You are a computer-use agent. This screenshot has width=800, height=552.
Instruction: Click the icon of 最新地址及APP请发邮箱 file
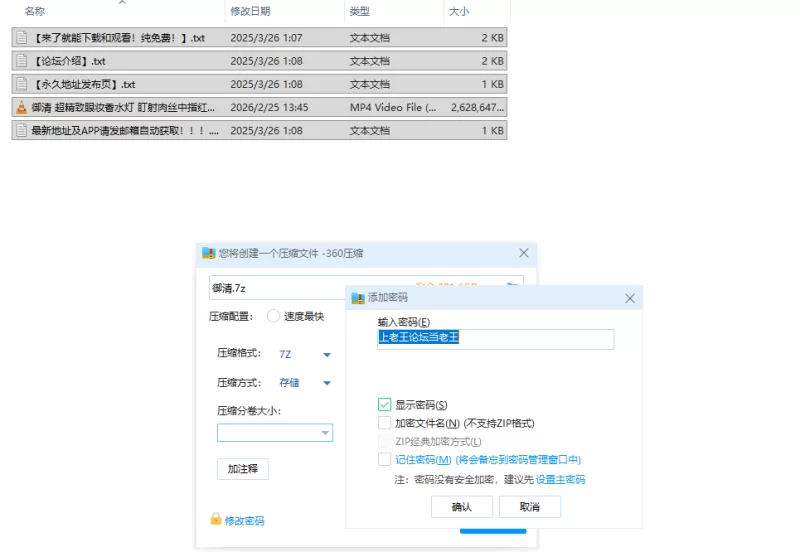point(21,131)
